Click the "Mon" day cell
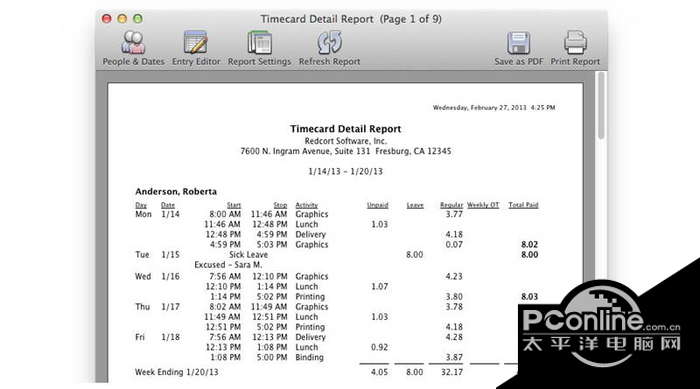 pyautogui.click(x=143, y=214)
